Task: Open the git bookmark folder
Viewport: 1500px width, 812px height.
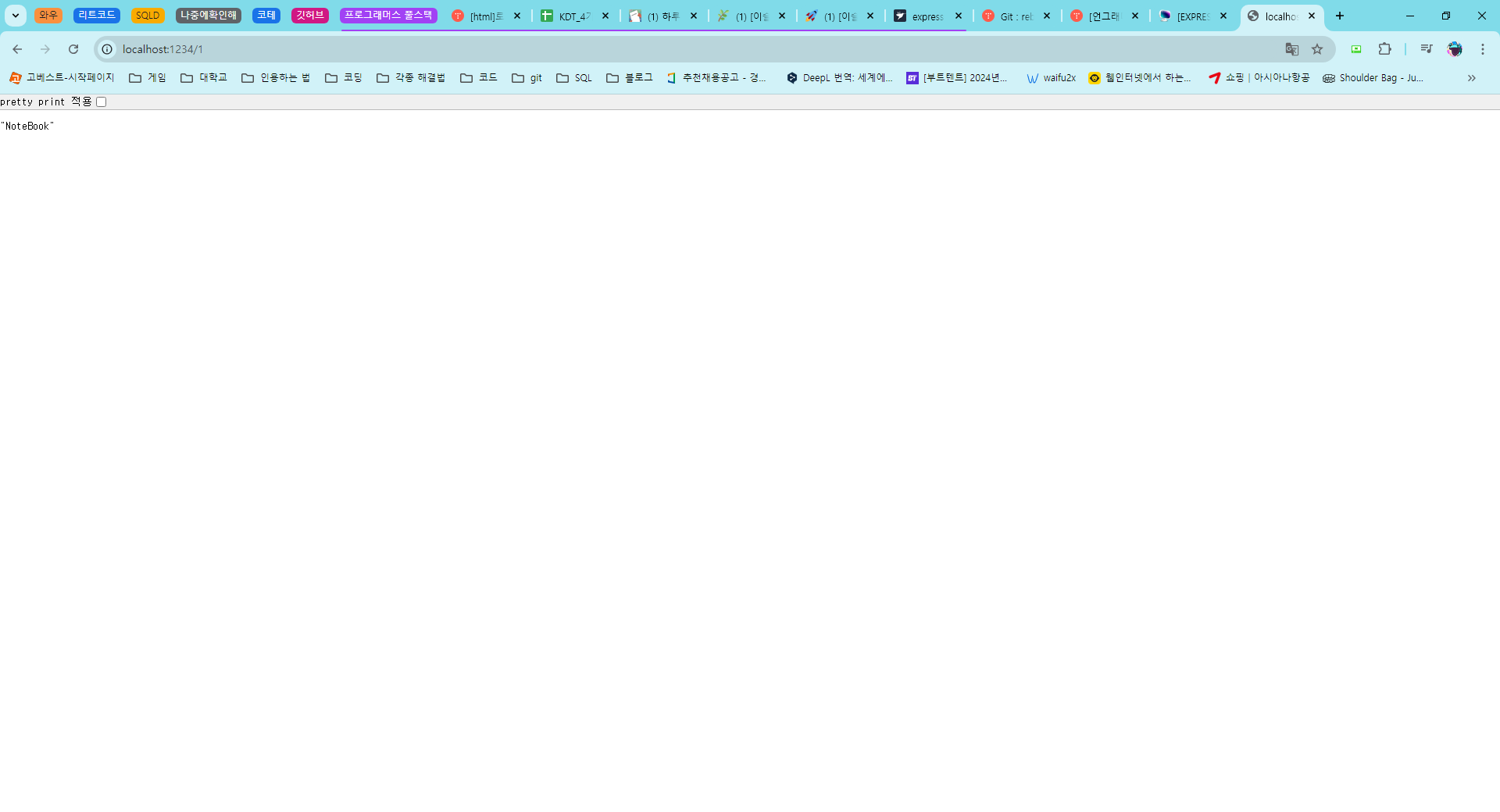Action: (527, 78)
